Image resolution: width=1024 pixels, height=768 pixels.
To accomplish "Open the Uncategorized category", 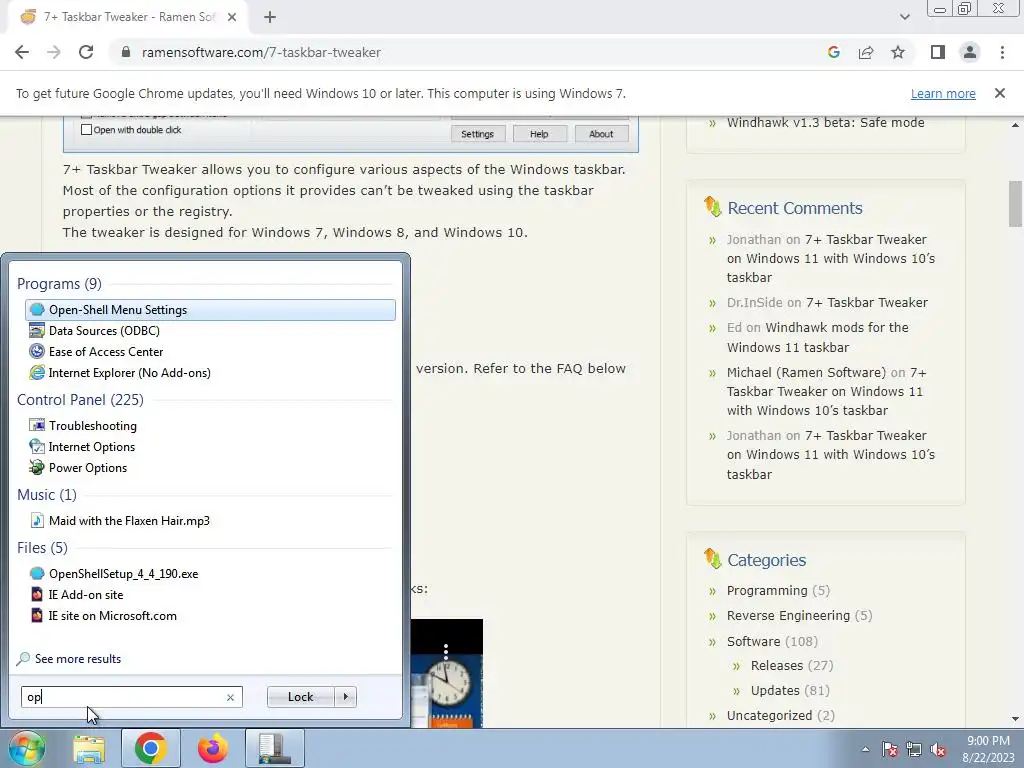I will [x=769, y=716].
